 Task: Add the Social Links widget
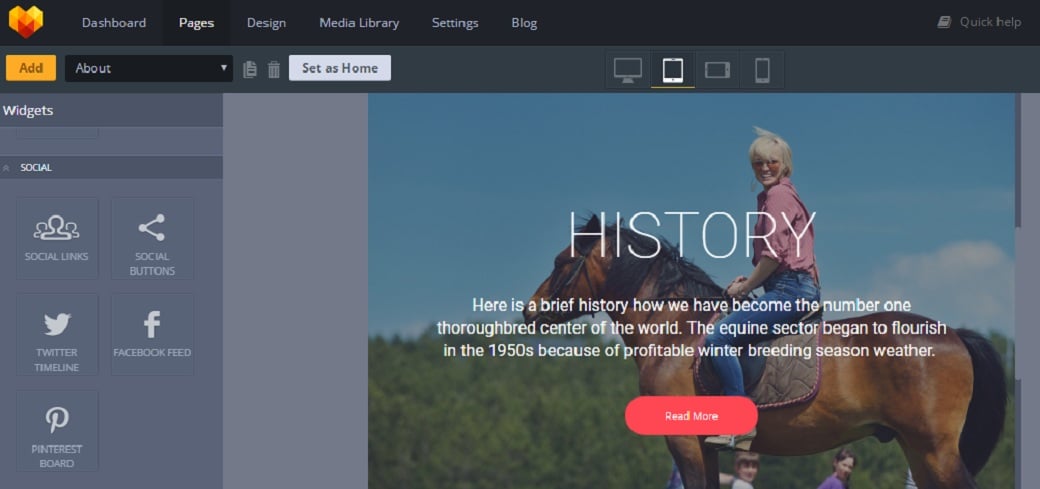(x=57, y=238)
